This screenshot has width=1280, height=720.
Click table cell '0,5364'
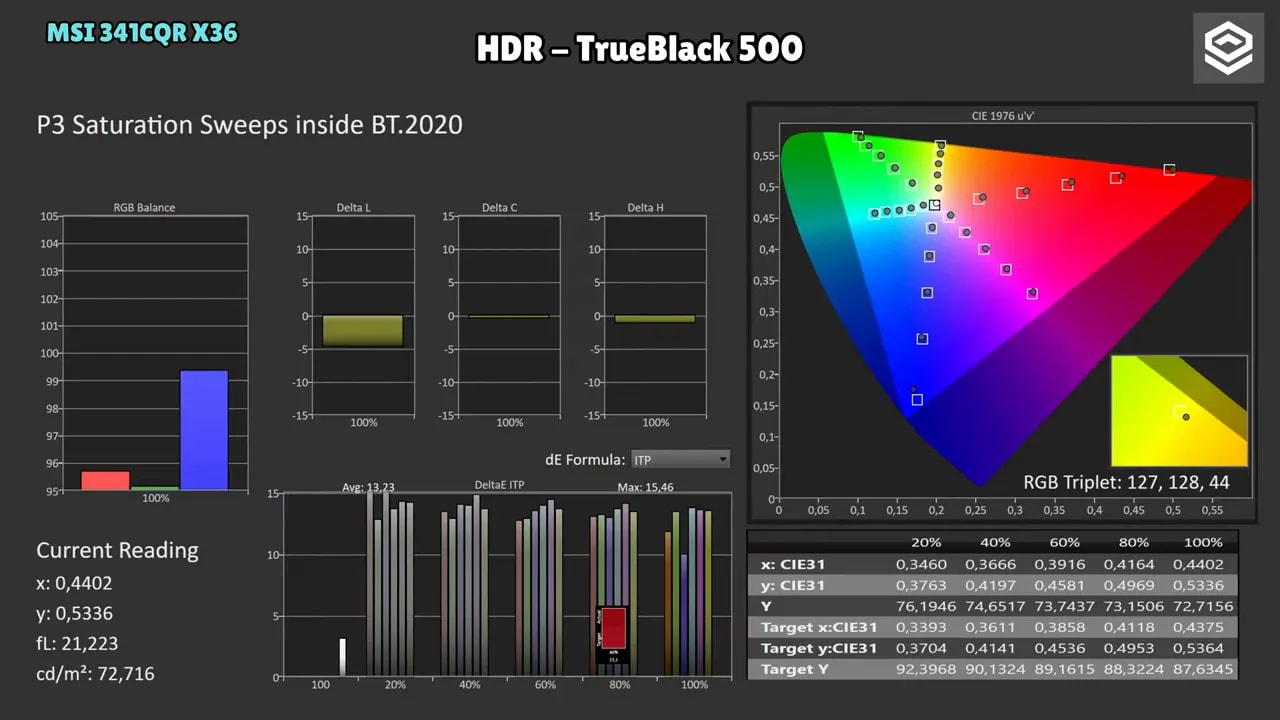[1199, 648]
